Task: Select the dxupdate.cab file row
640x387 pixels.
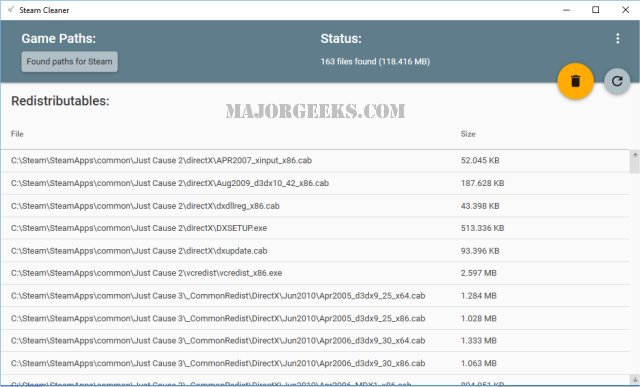Action: (315, 251)
